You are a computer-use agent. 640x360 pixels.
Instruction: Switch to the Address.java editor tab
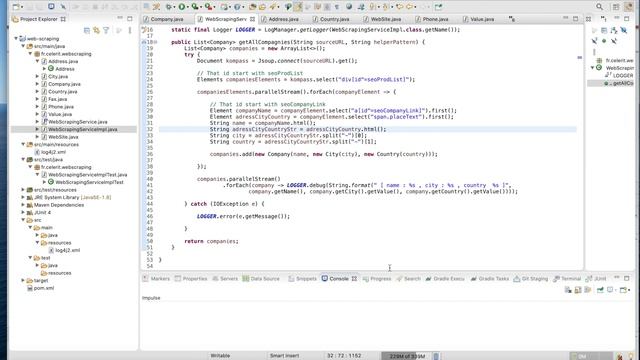pyautogui.click(x=283, y=19)
